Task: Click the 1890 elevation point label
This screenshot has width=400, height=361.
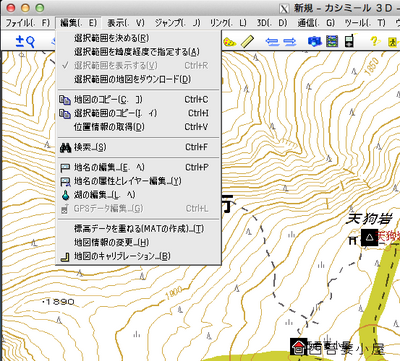Action: click(x=59, y=302)
